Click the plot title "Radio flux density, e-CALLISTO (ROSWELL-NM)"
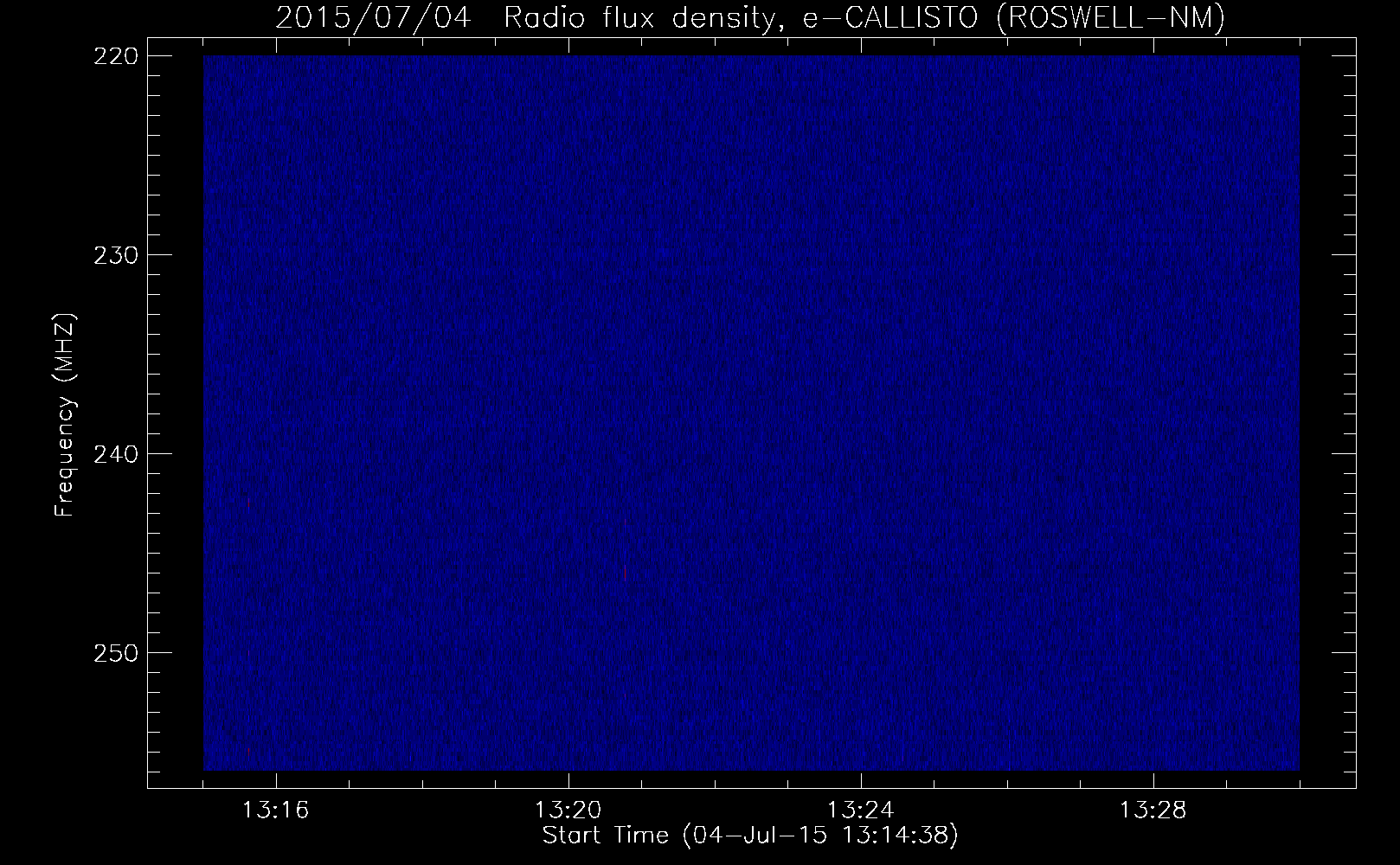1400x865 pixels. pos(864,18)
